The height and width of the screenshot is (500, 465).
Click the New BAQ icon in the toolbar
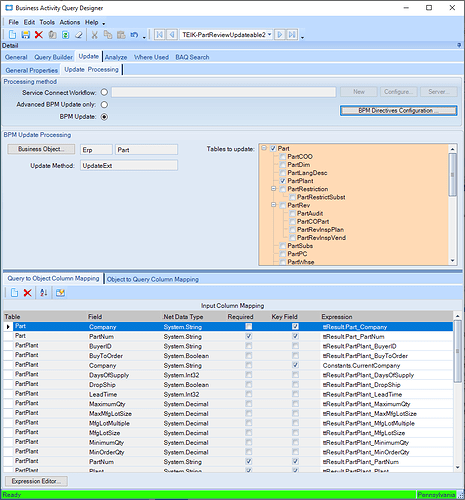coord(12,35)
